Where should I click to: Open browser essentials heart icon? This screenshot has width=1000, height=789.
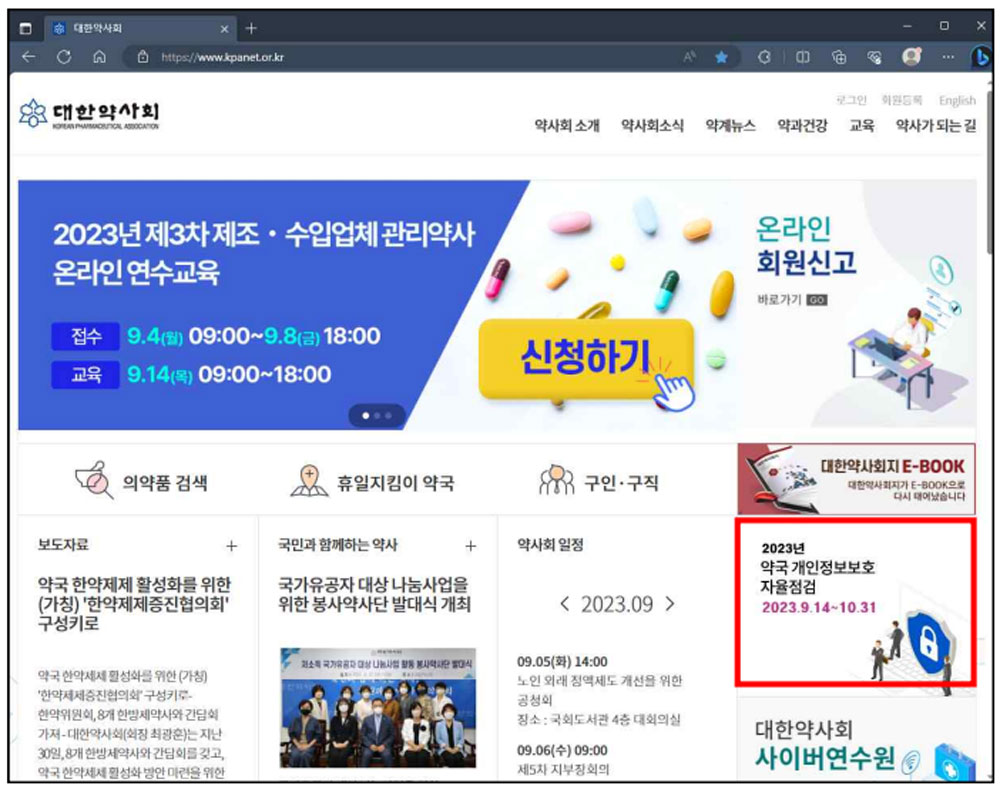coord(874,57)
